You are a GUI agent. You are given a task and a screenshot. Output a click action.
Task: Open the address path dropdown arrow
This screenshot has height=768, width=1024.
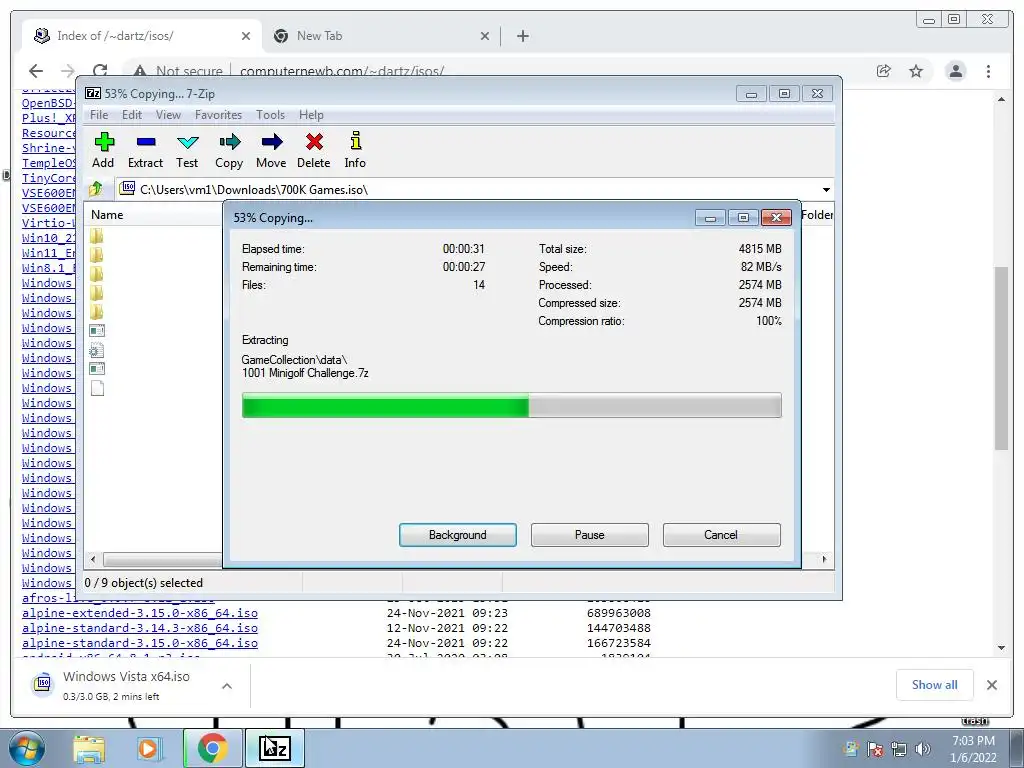point(826,190)
